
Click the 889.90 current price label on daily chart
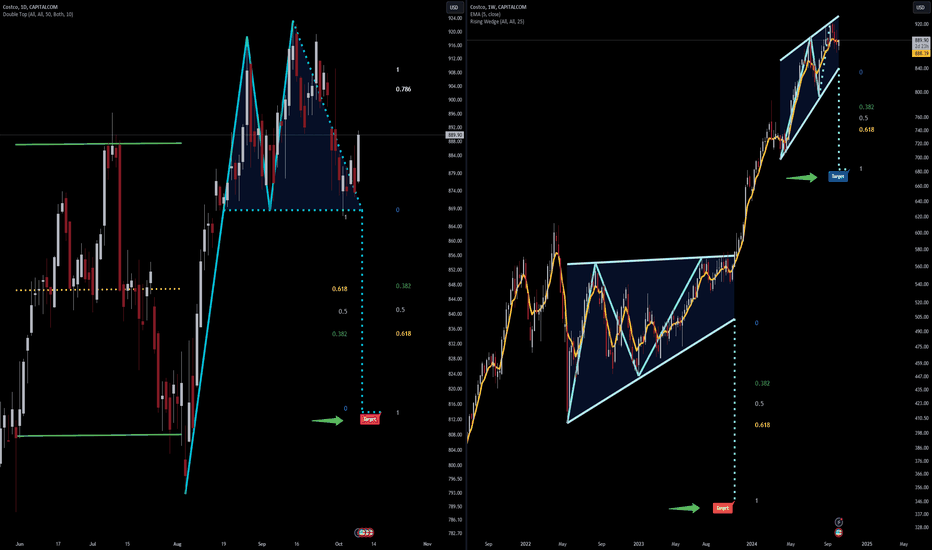pyautogui.click(x=455, y=135)
